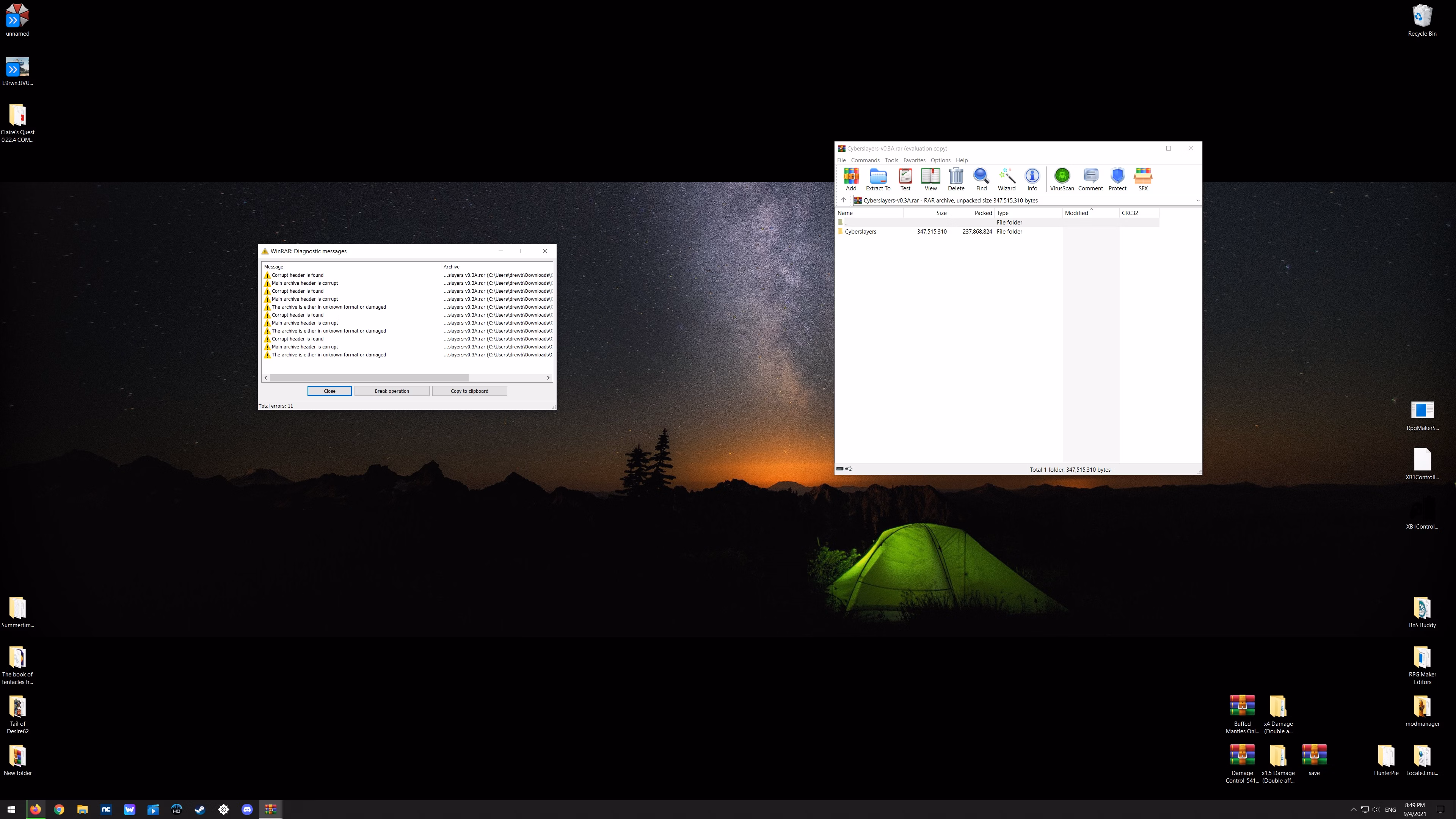
Task: Click the SFX toolbar icon
Action: tap(1143, 179)
